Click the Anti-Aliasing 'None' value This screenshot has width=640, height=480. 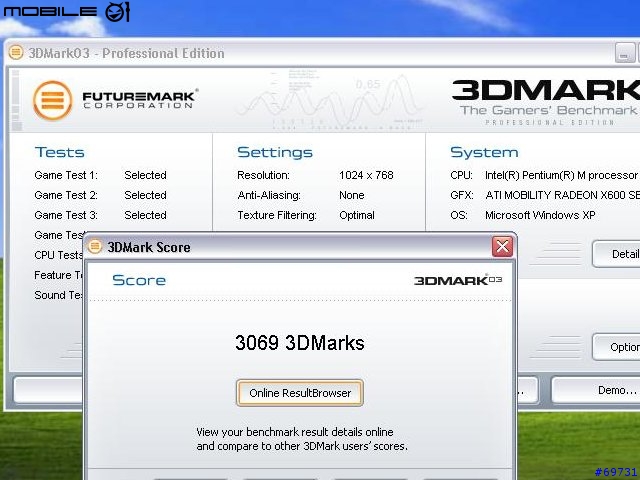point(351,195)
